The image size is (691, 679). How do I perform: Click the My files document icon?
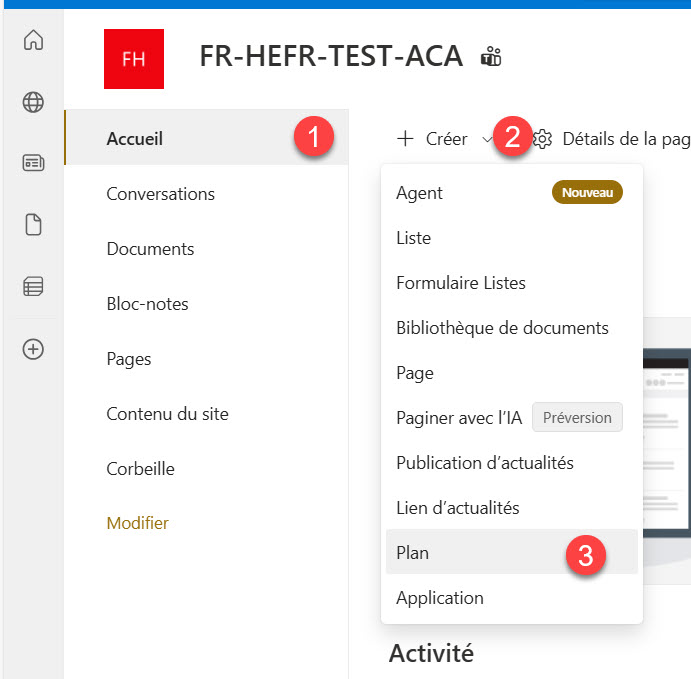tap(33, 225)
